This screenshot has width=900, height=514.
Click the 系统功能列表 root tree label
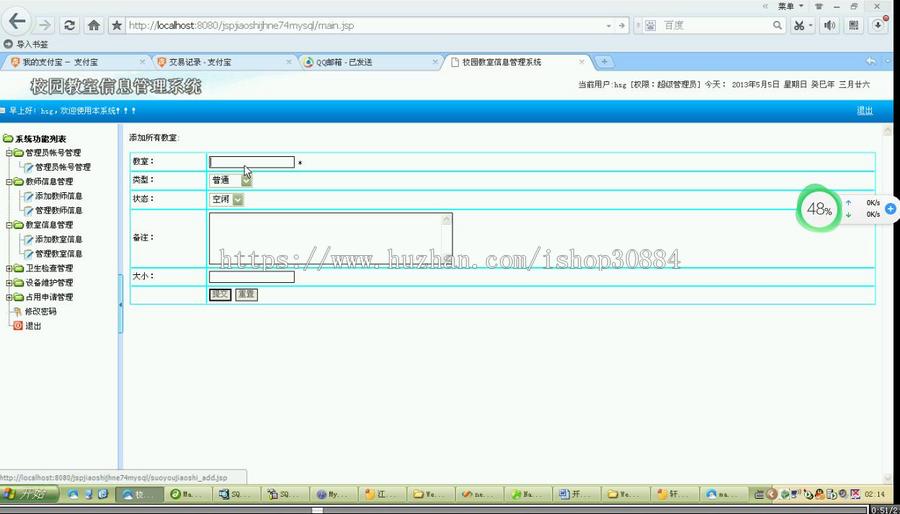40,139
